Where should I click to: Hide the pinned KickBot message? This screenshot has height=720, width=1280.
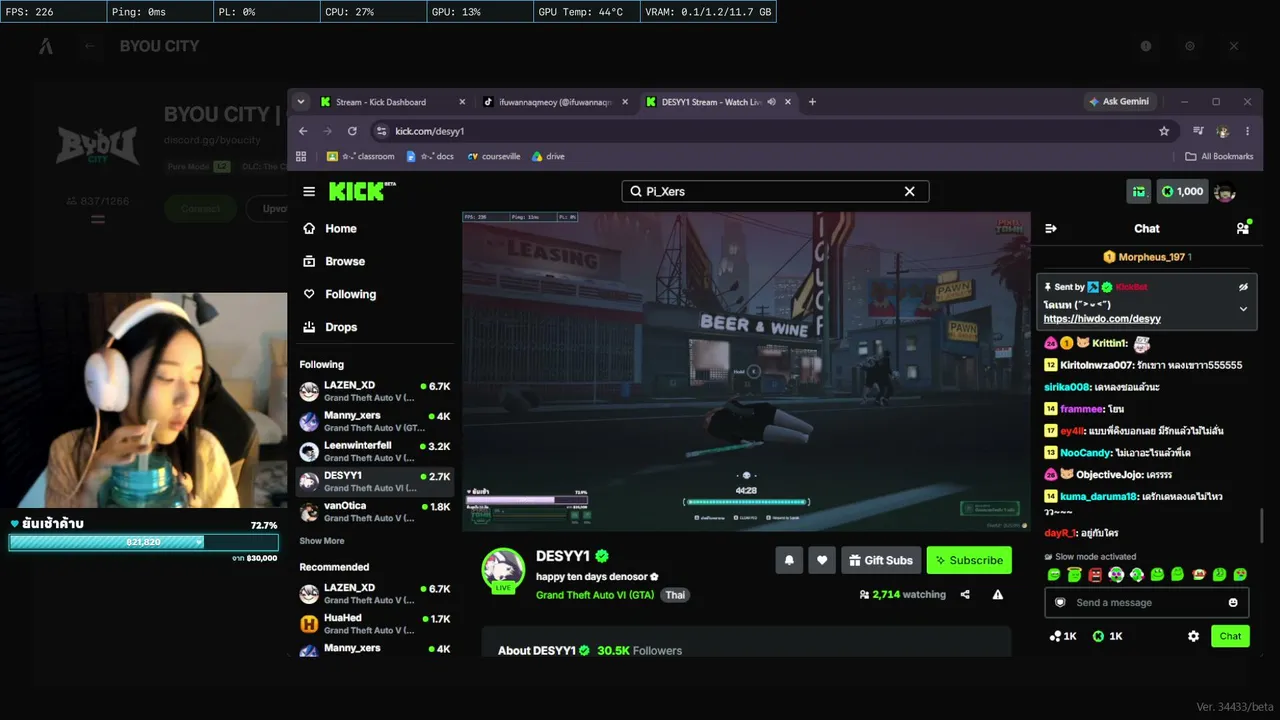coord(1243,287)
